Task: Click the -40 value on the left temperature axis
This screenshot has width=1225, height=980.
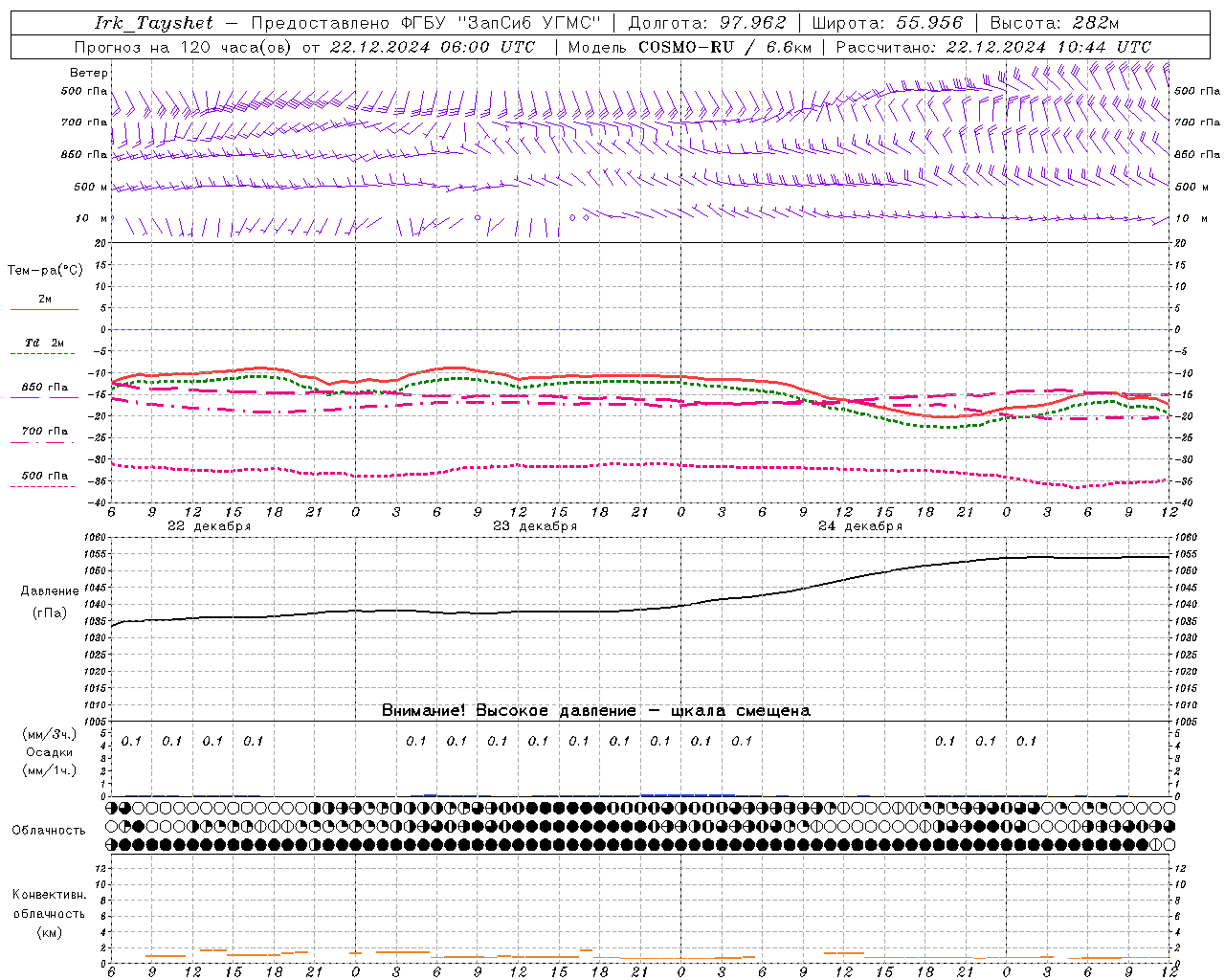Action: (99, 502)
